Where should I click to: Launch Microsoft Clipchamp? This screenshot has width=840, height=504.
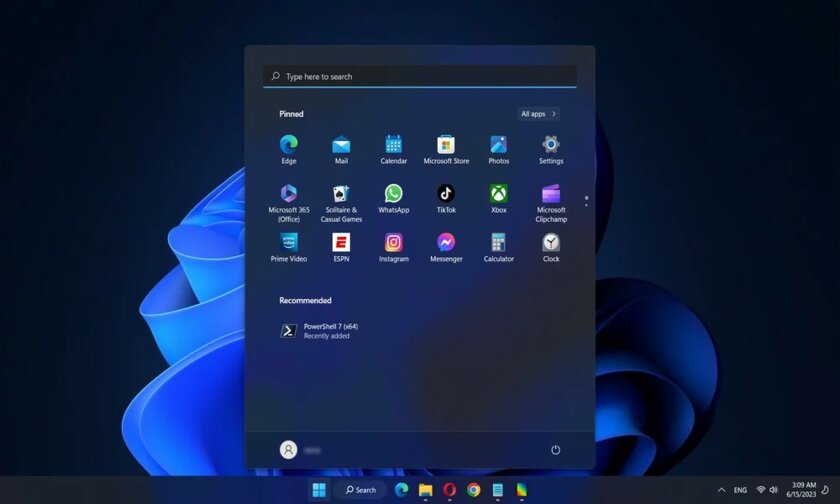(x=551, y=203)
